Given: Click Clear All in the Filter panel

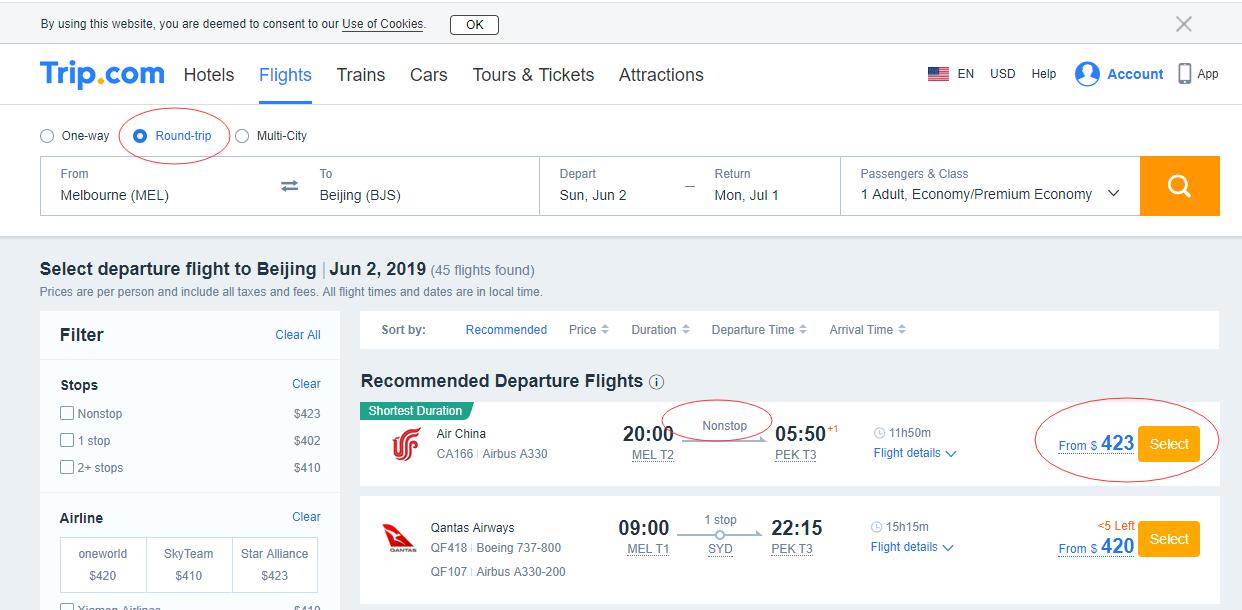Looking at the screenshot, I should click(x=298, y=335).
